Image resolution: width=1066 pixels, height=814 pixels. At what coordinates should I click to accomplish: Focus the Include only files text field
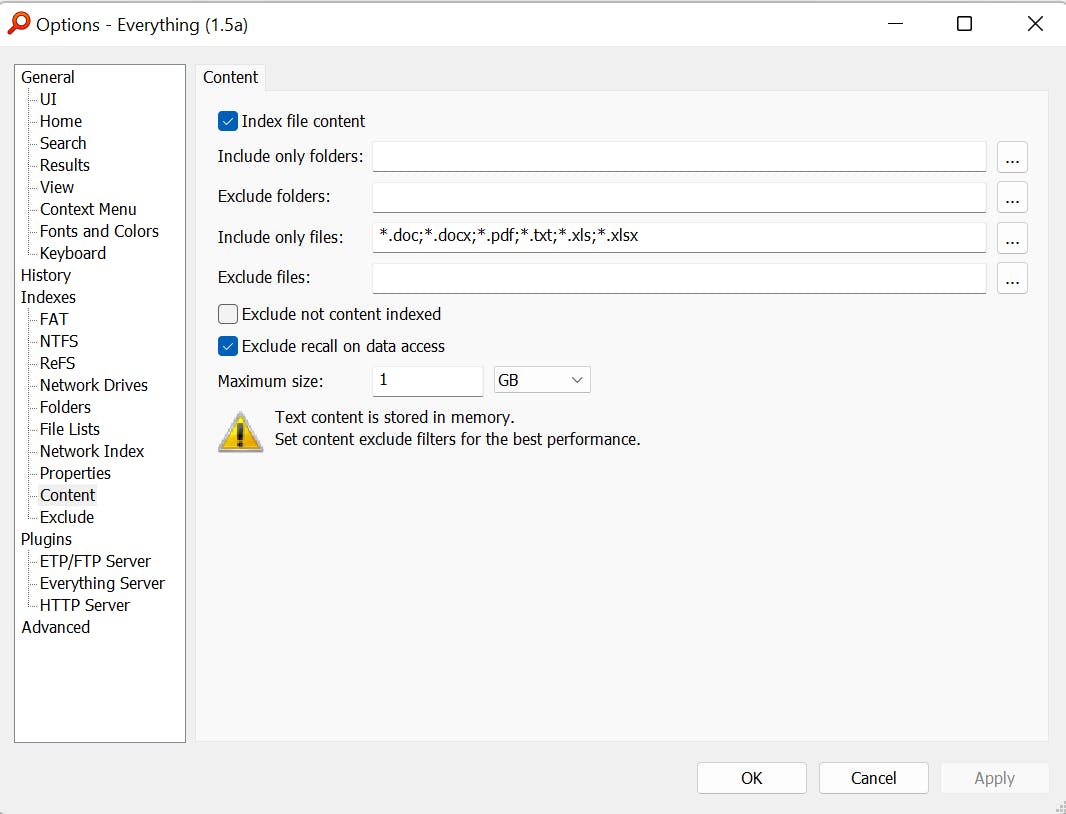tap(679, 238)
